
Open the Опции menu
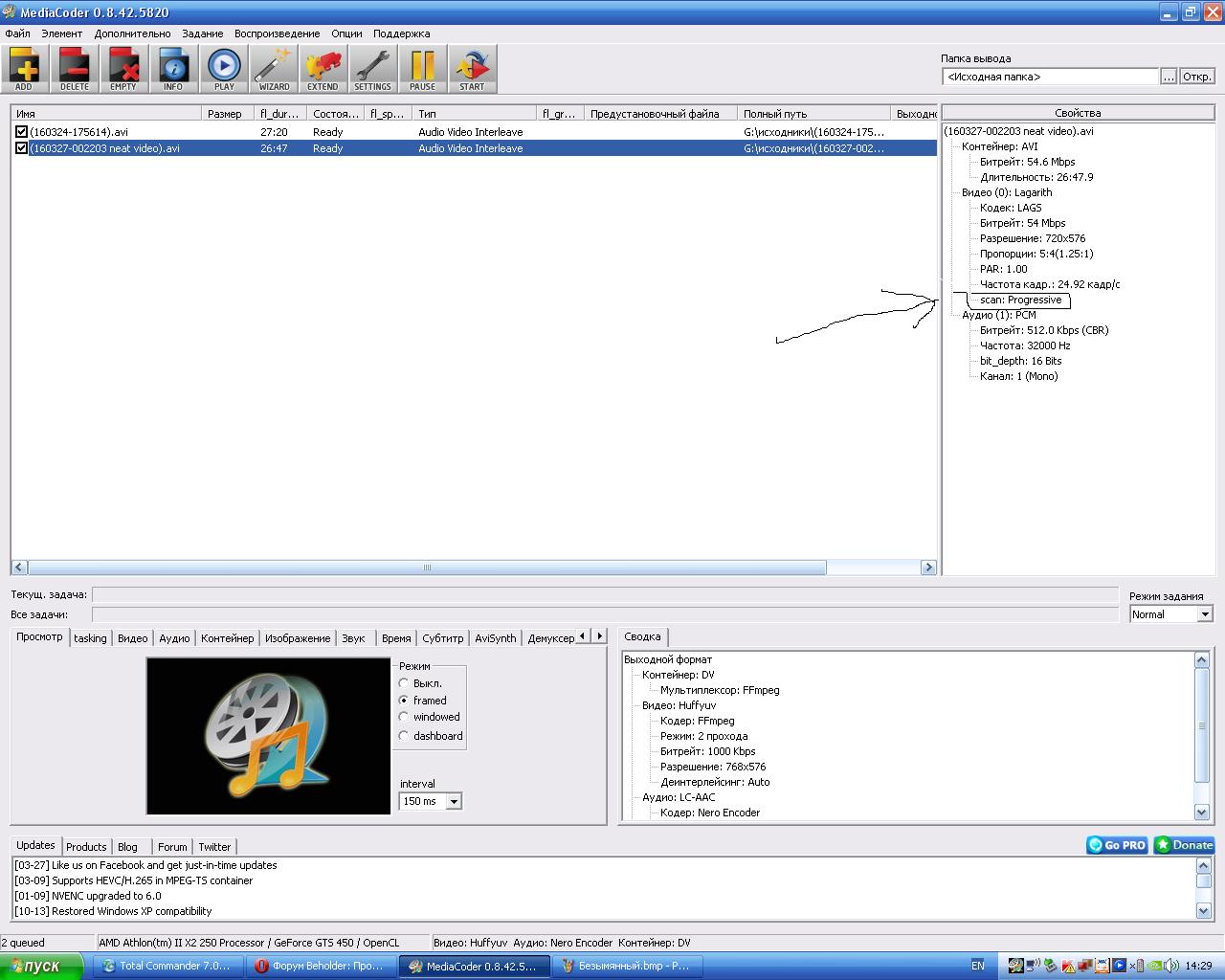tap(346, 33)
